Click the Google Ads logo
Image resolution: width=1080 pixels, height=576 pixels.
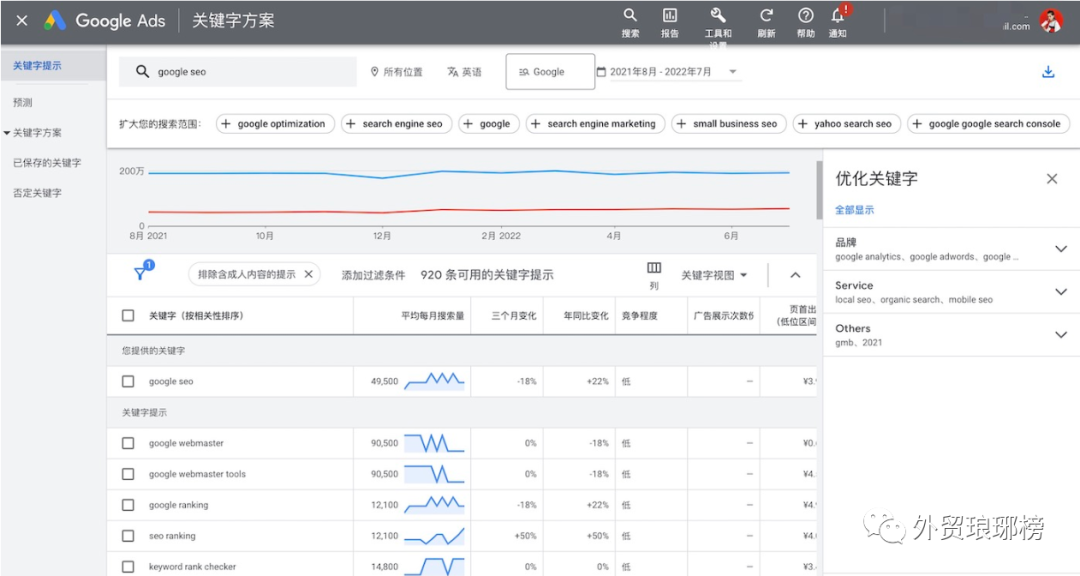(55, 21)
